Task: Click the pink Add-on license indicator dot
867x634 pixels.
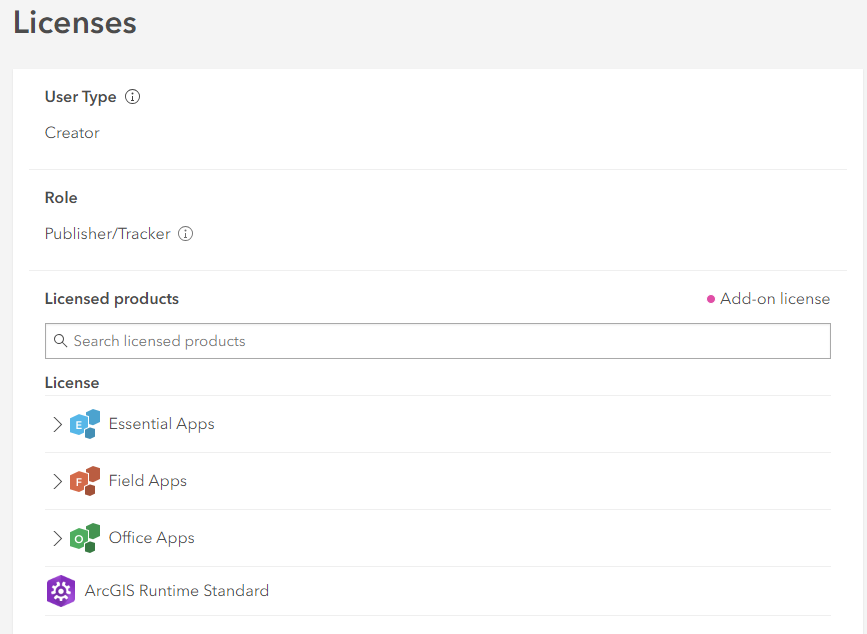Action: tap(712, 298)
